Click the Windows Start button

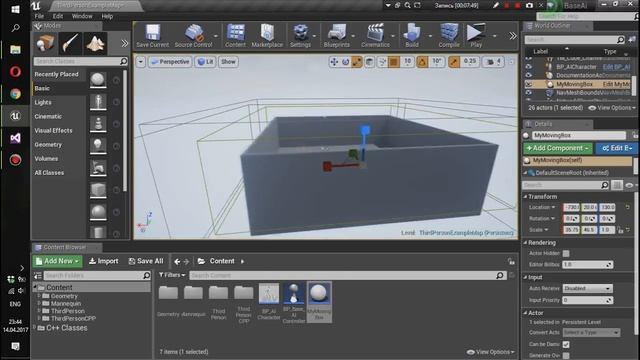tap(15, 9)
